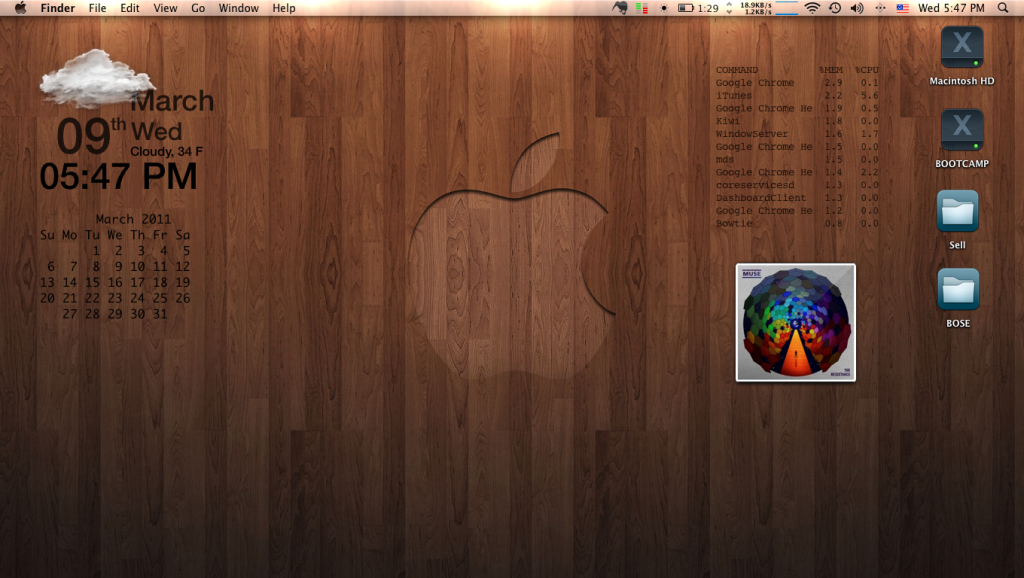Click the network speed KB/s readout
This screenshot has width=1024, height=578.
click(756, 8)
